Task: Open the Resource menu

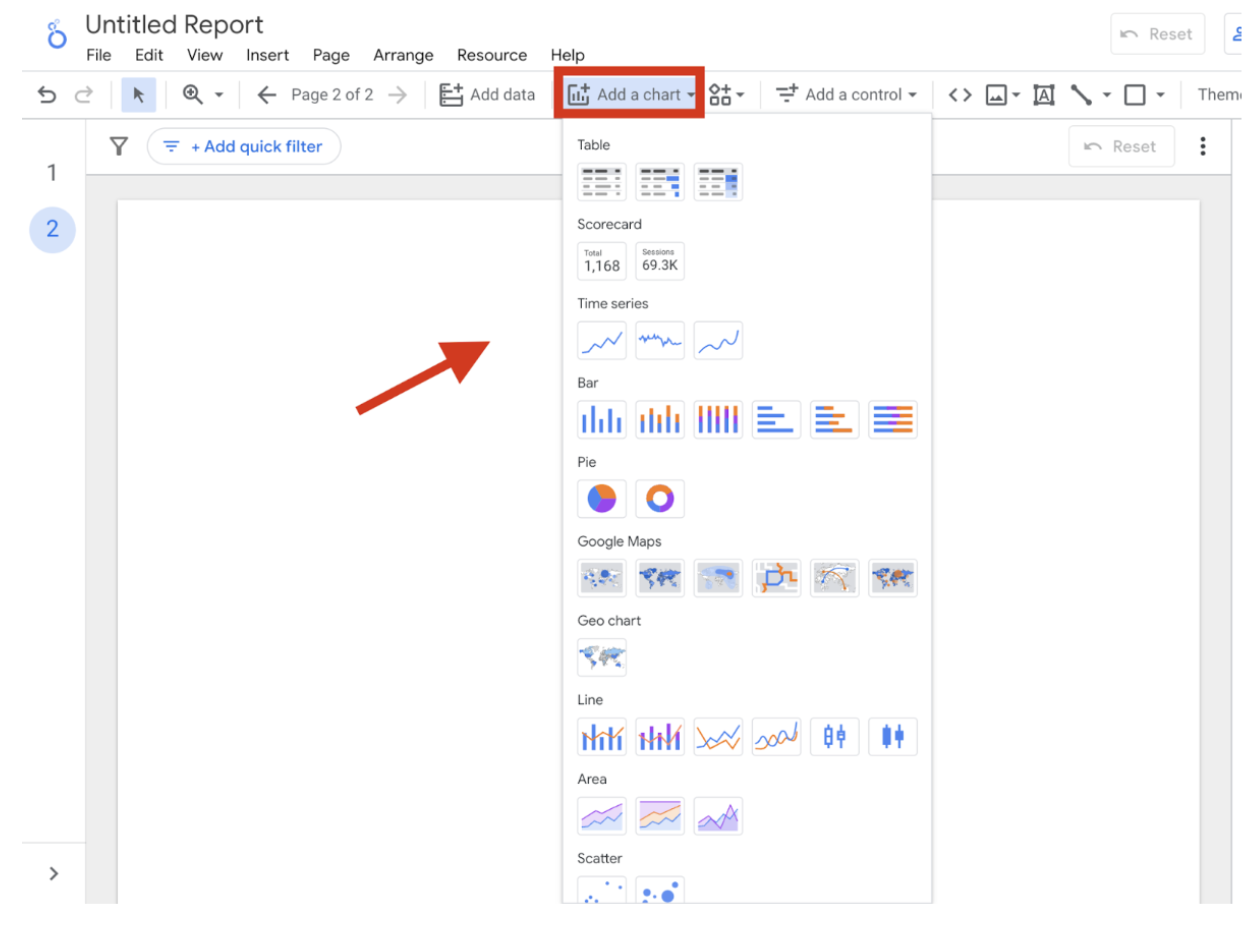Action: click(491, 55)
